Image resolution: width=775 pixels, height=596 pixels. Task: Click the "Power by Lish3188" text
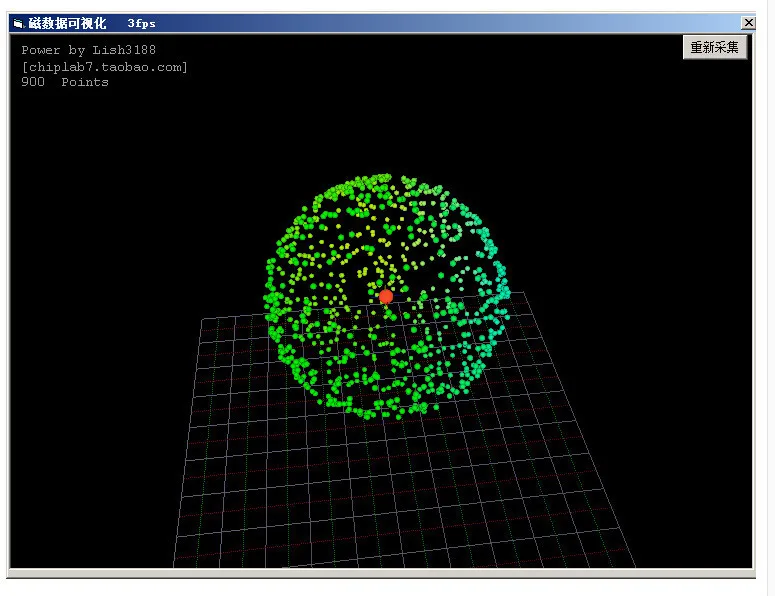tap(88, 50)
